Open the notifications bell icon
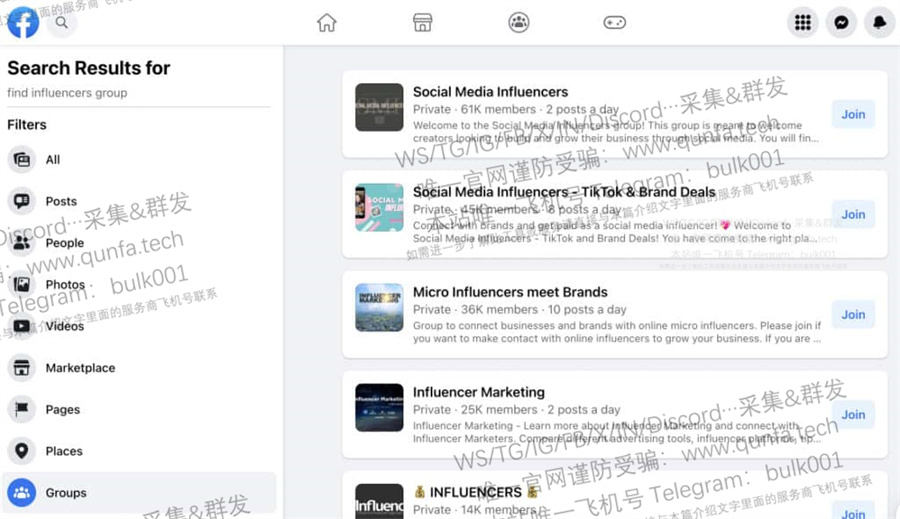The height and width of the screenshot is (519, 900). click(x=879, y=22)
